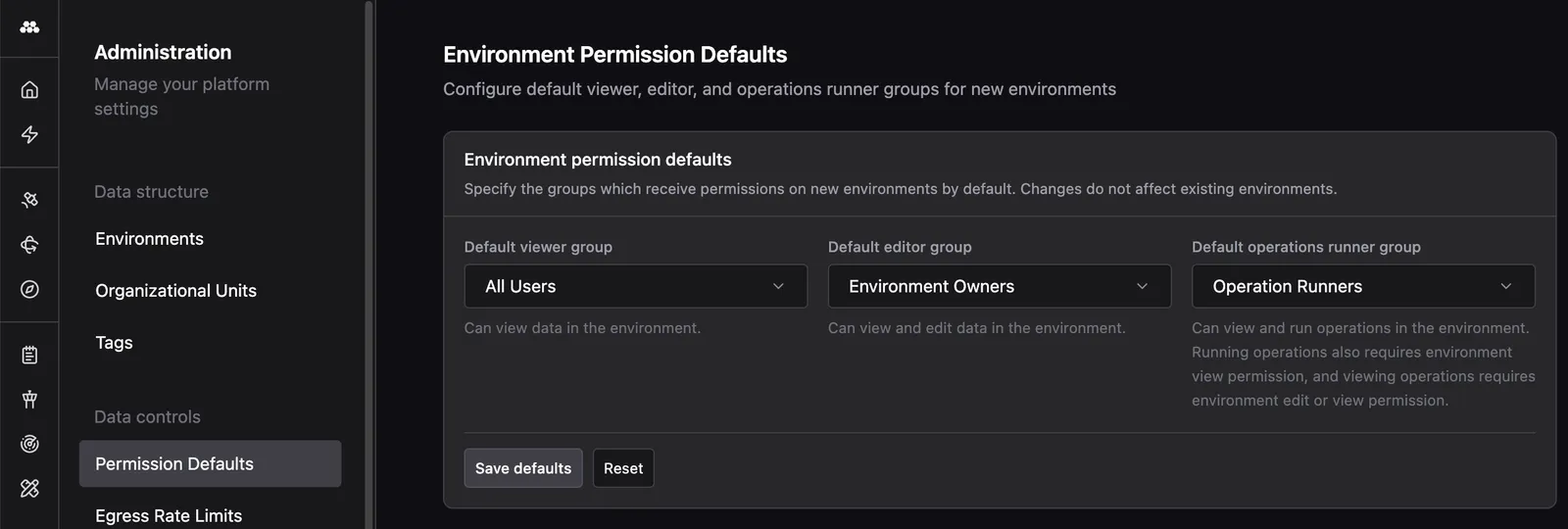
Task: Click 'Can view and edit data' description
Action: point(976,328)
